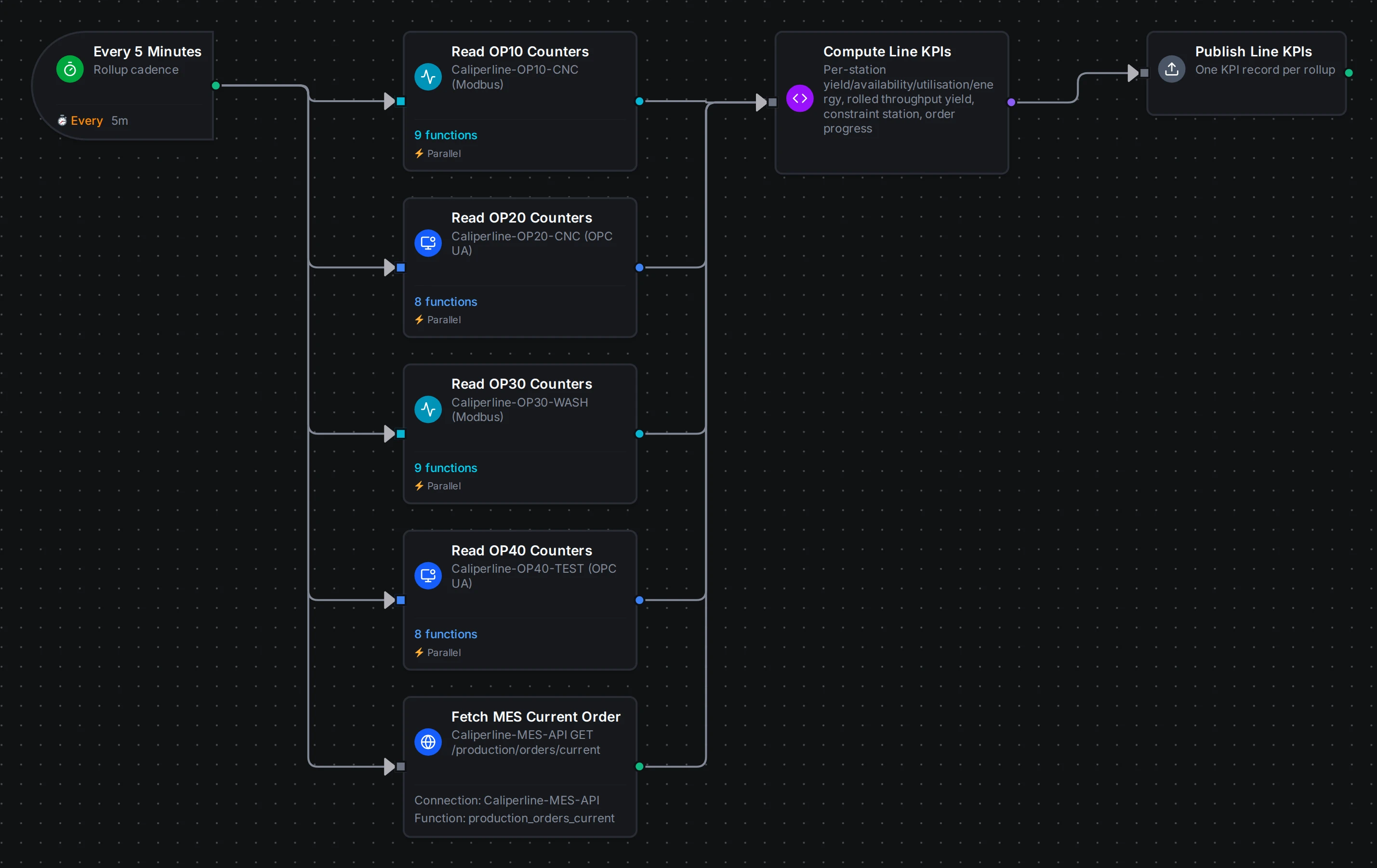Click the OPC UA monitor icon on Read OP40 Counters

coord(428,576)
